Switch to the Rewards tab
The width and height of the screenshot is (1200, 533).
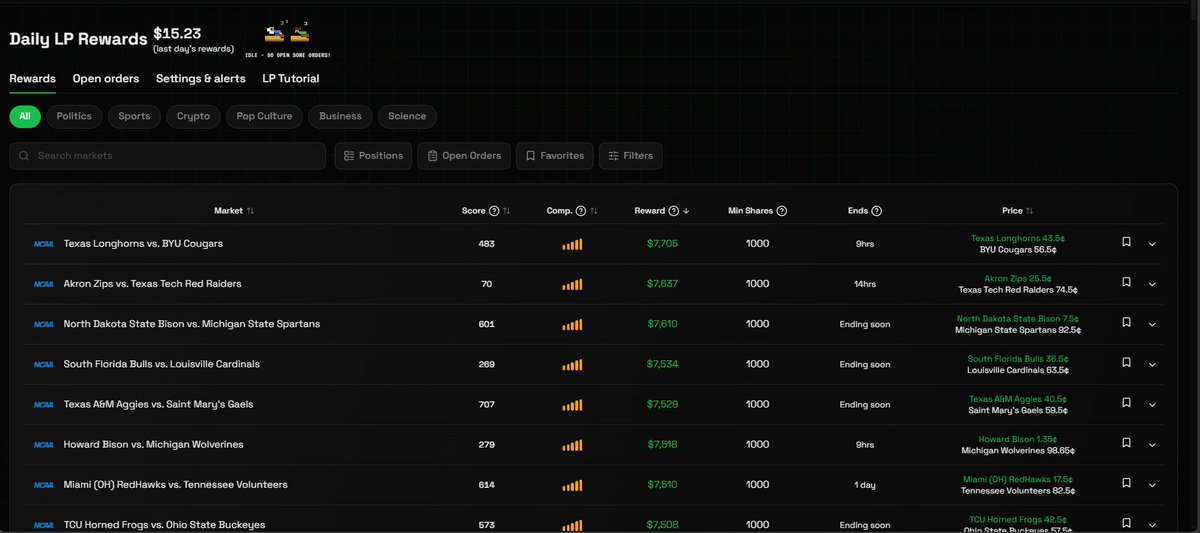pyautogui.click(x=33, y=78)
